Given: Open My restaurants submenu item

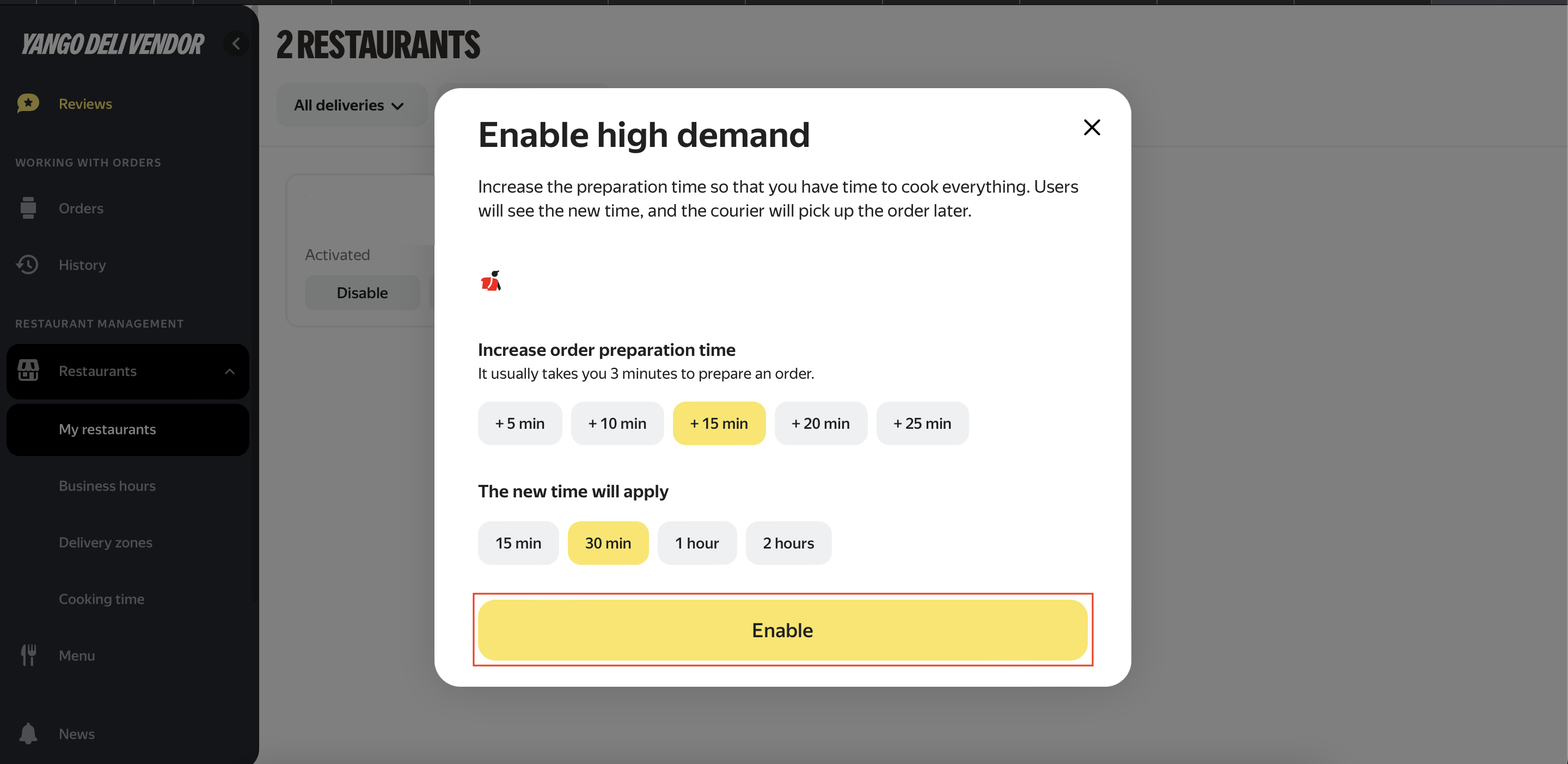Looking at the screenshot, I should pos(128,429).
